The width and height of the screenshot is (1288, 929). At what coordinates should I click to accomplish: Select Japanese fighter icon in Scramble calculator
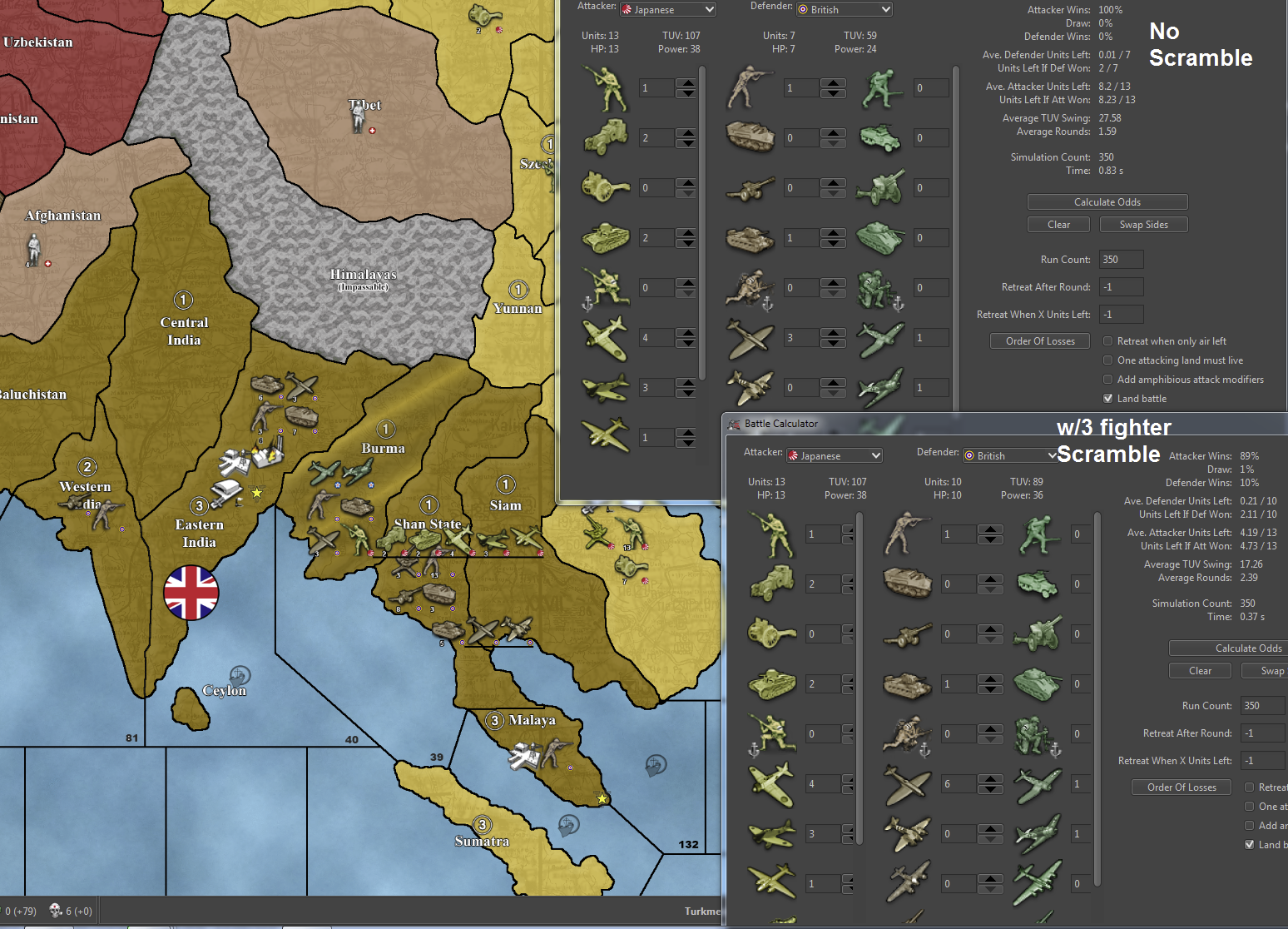tap(771, 784)
